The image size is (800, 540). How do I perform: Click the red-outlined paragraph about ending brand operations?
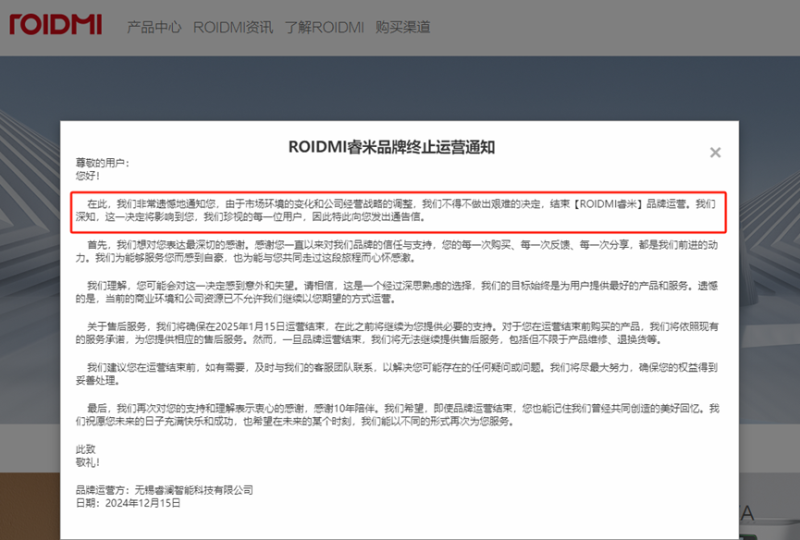tap(400, 209)
